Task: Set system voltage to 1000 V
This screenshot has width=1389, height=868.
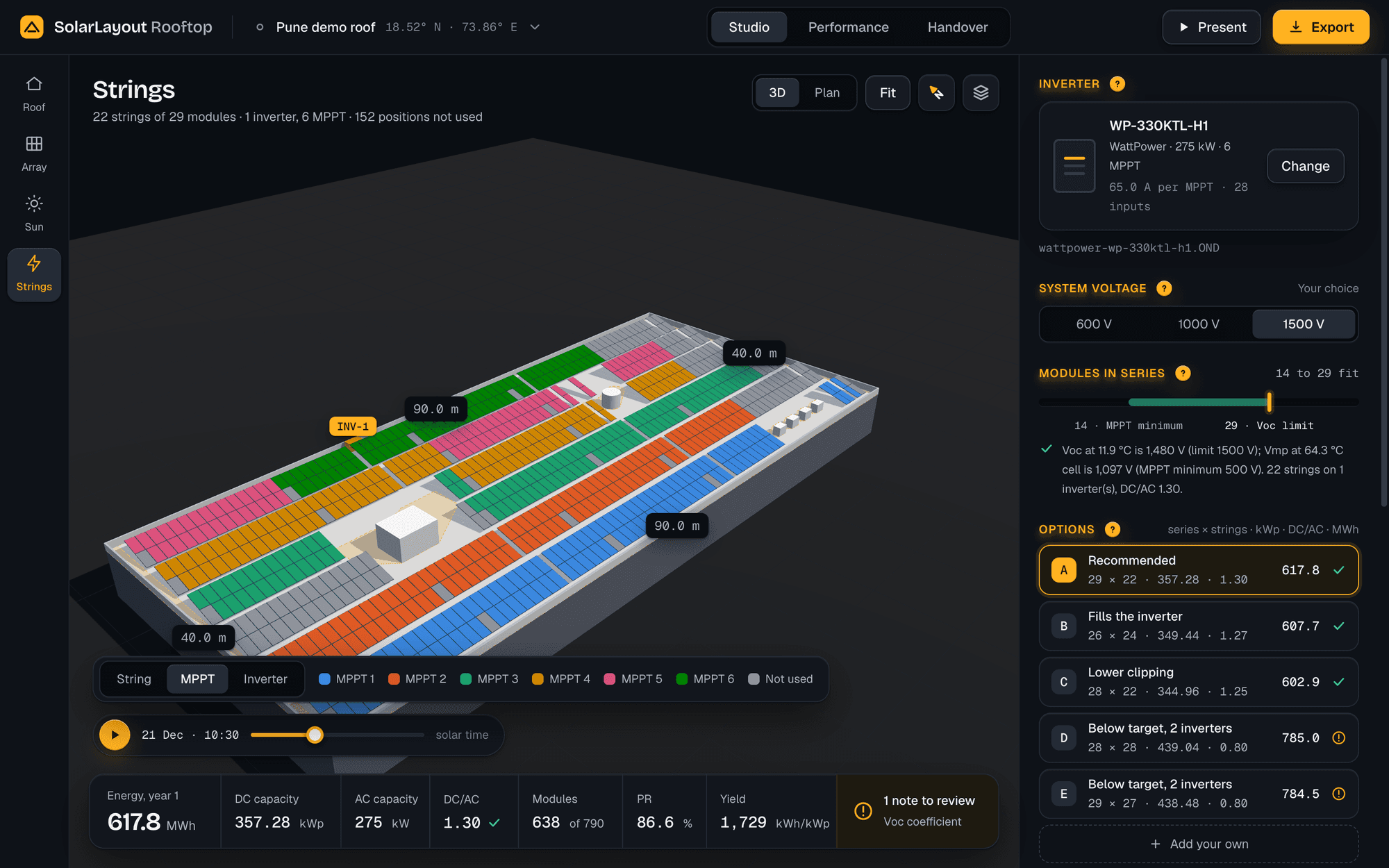Action: tap(1199, 324)
